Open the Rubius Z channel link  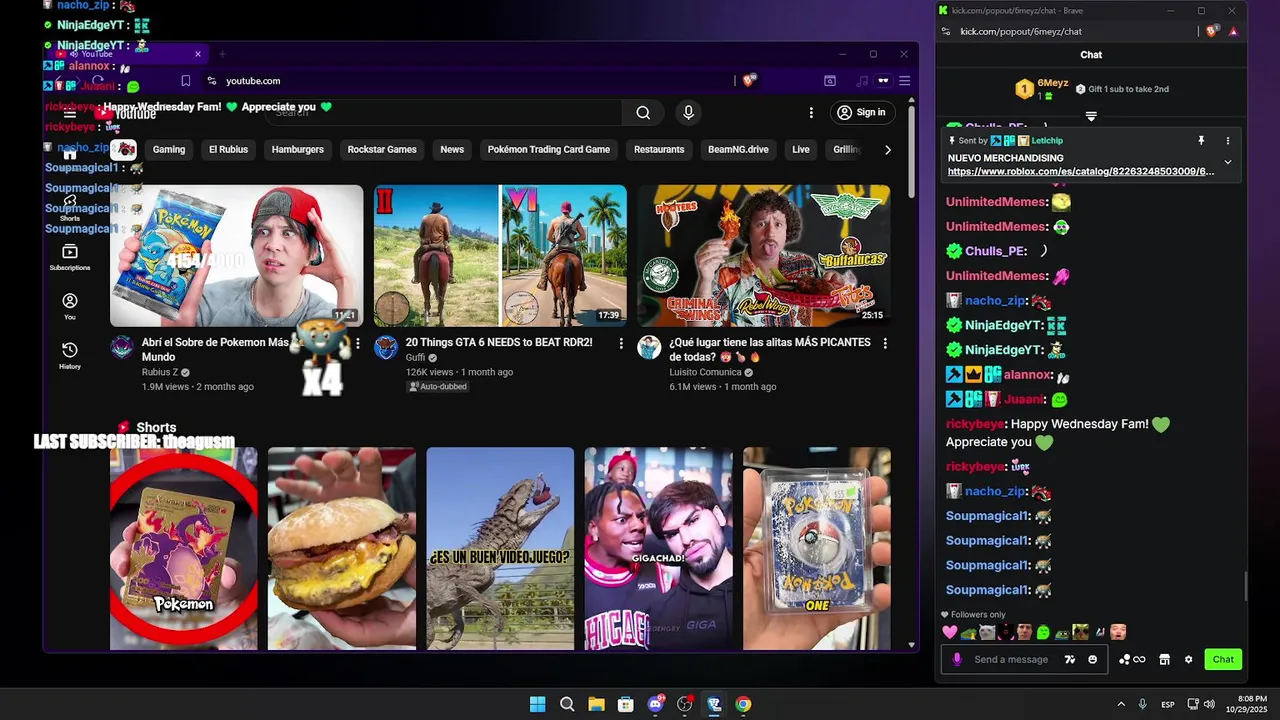point(160,372)
